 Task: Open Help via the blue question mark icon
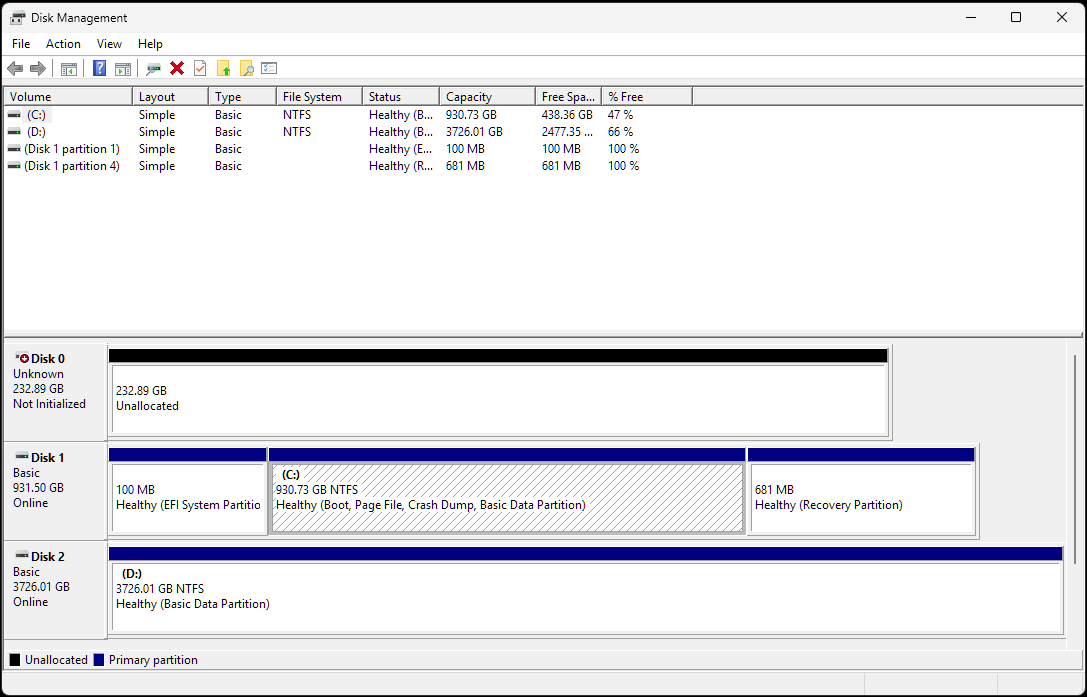click(100, 68)
